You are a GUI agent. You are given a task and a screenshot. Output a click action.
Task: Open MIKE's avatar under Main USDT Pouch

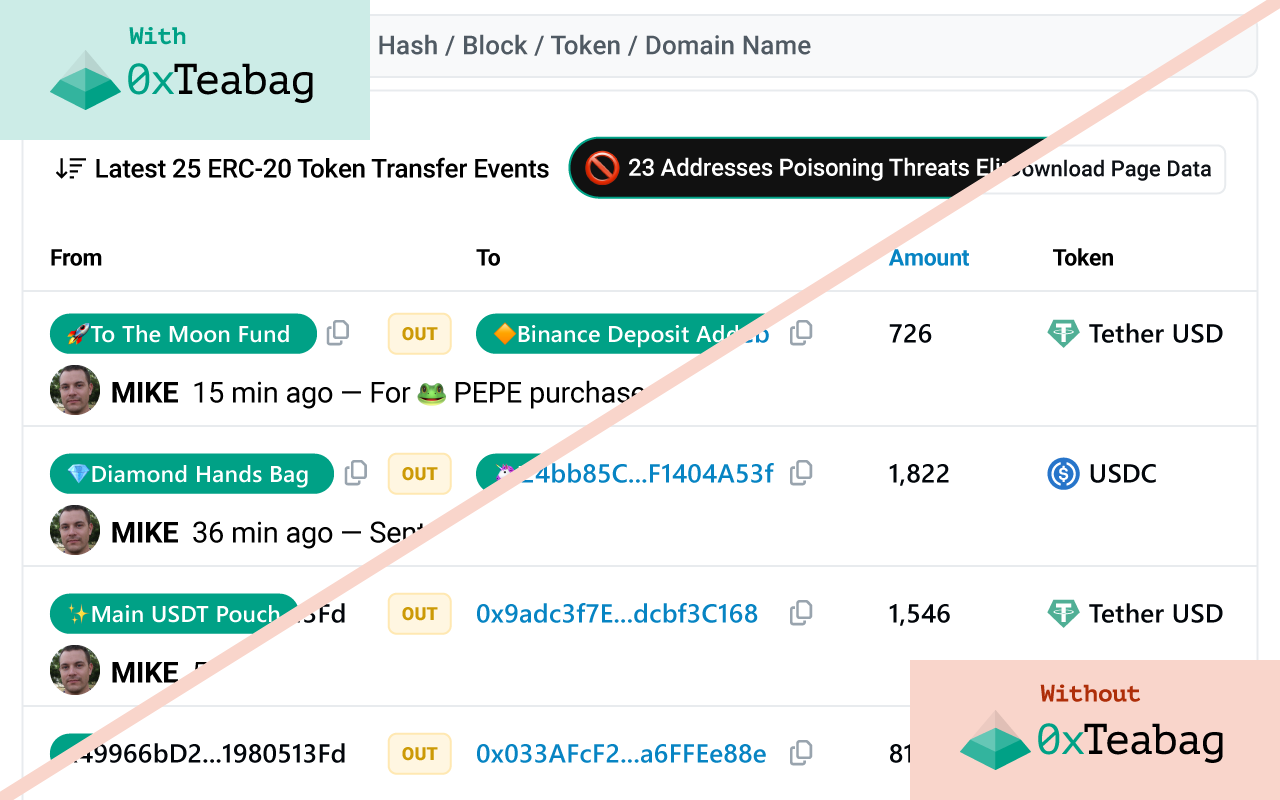point(75,670)
